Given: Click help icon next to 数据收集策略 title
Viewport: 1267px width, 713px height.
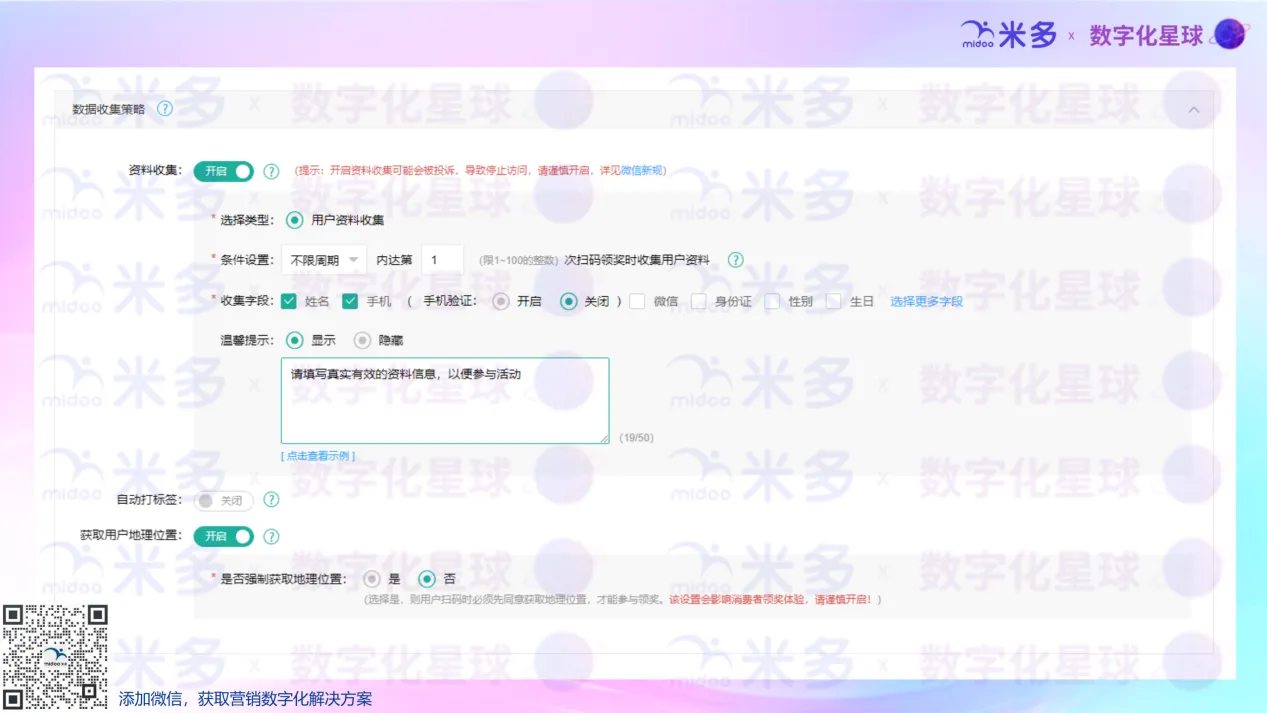Looking at the screenshot, I should click(165, 109).
